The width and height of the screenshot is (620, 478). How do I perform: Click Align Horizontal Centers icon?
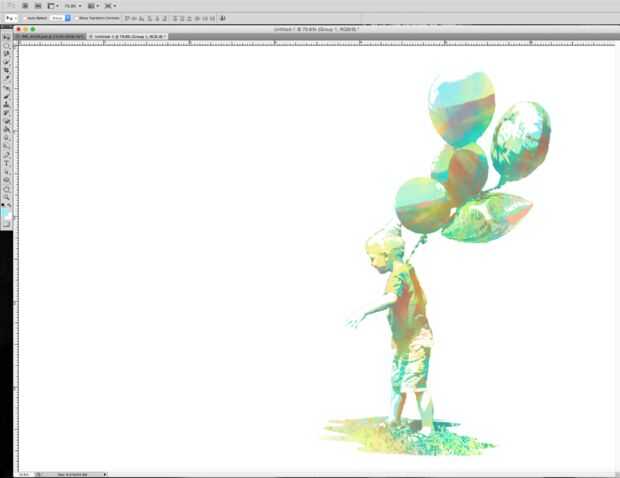[158, 18]
